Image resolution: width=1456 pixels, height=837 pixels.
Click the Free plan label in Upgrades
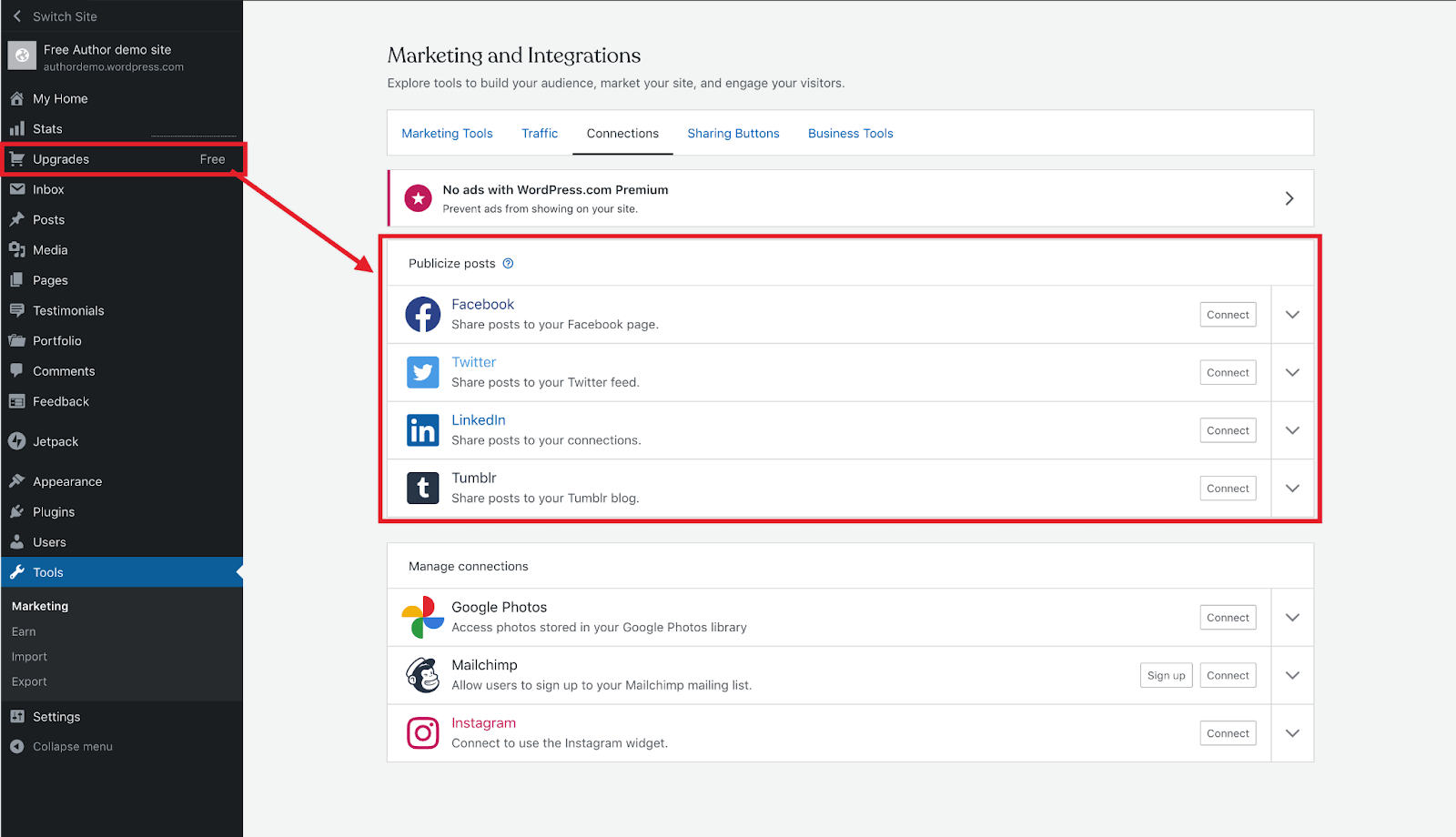coord(212,159)
